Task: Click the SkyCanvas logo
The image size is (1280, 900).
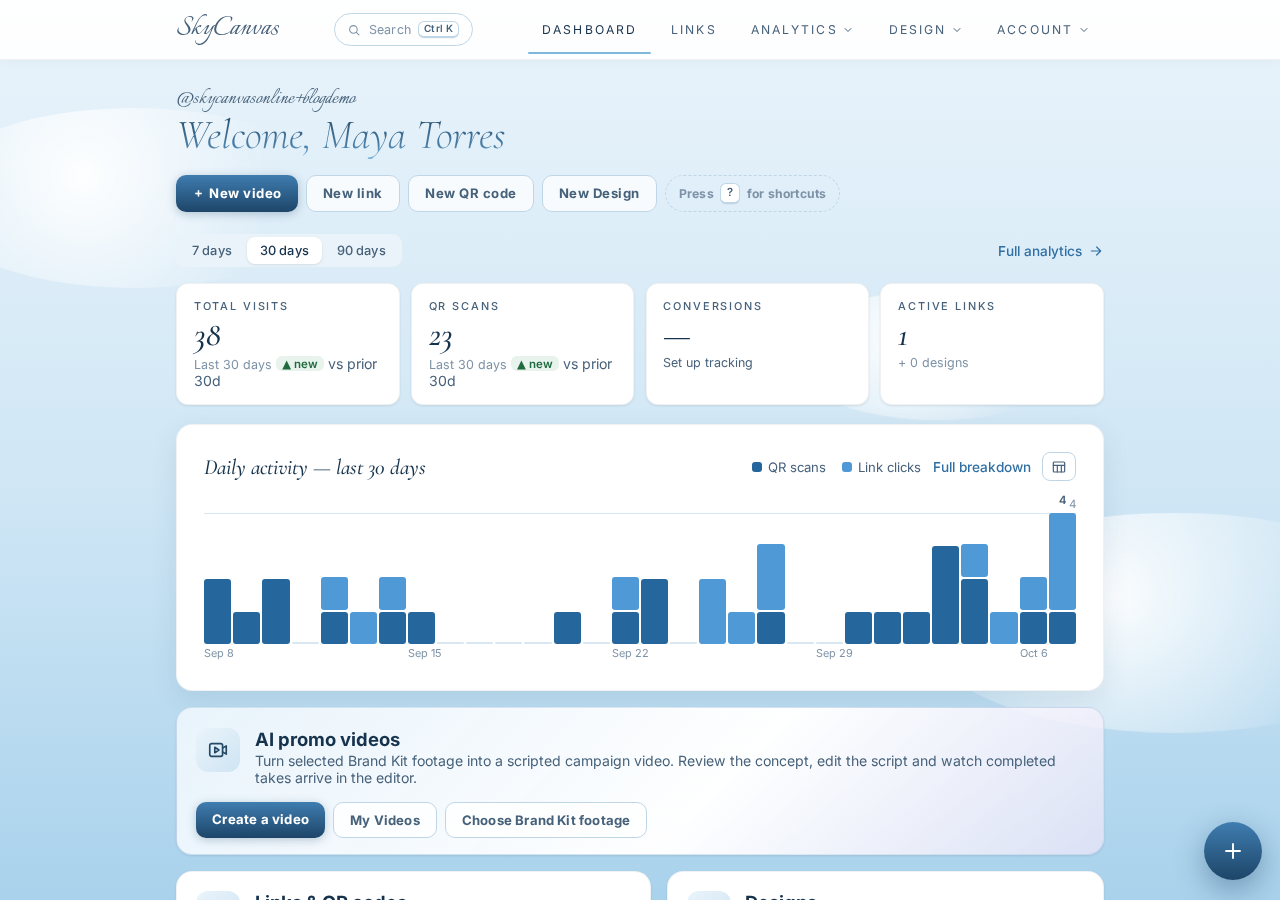Action: [x=228, y=28]
